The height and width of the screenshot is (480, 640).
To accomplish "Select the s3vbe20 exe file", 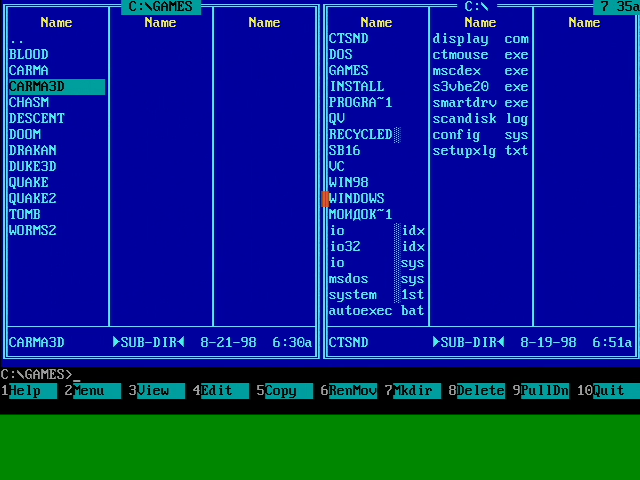I will pyautogui.click(x=480, y=87).
